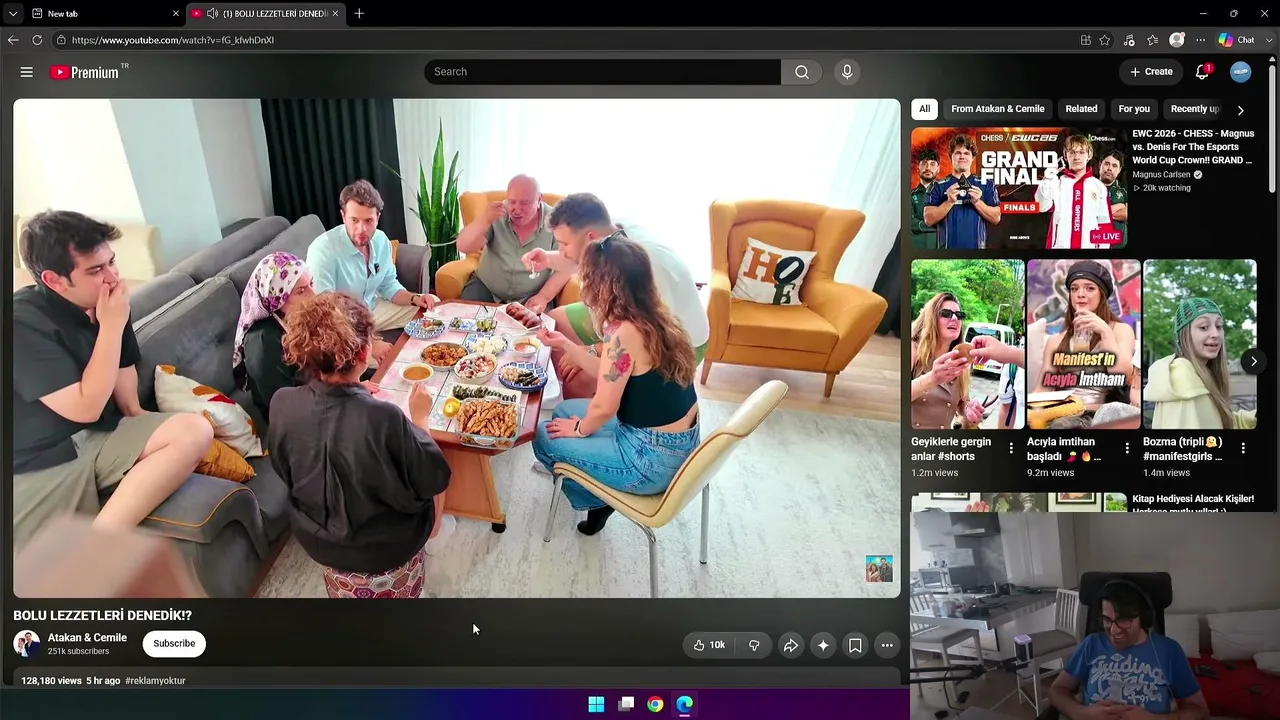This screenshot has width=1280, height=720.
Task: Open the Edge profile avatar
Action: [x=1177, y=40]
